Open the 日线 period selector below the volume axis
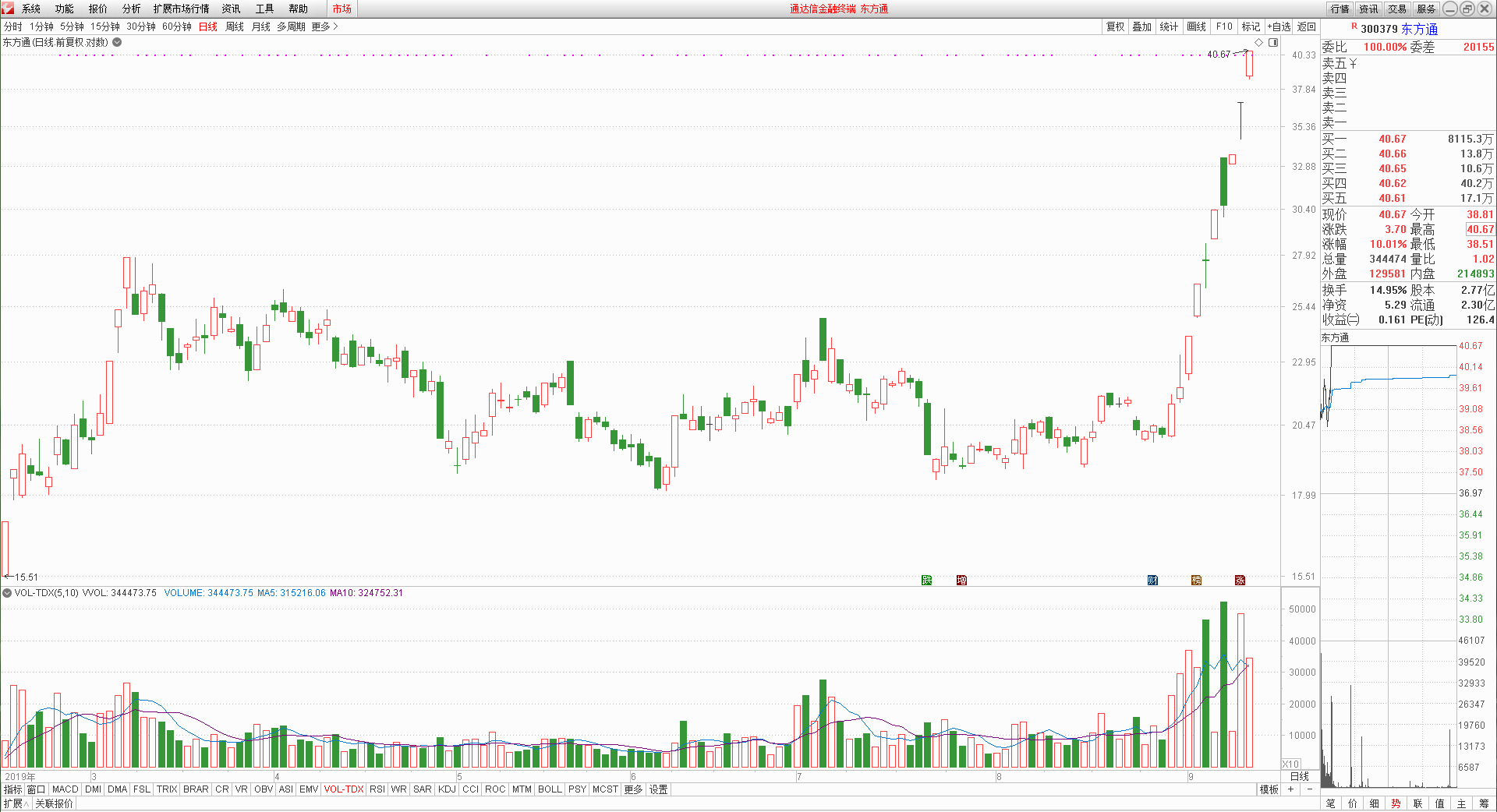Screen dimensions: 1497x812 click(x=1300, y=776)
